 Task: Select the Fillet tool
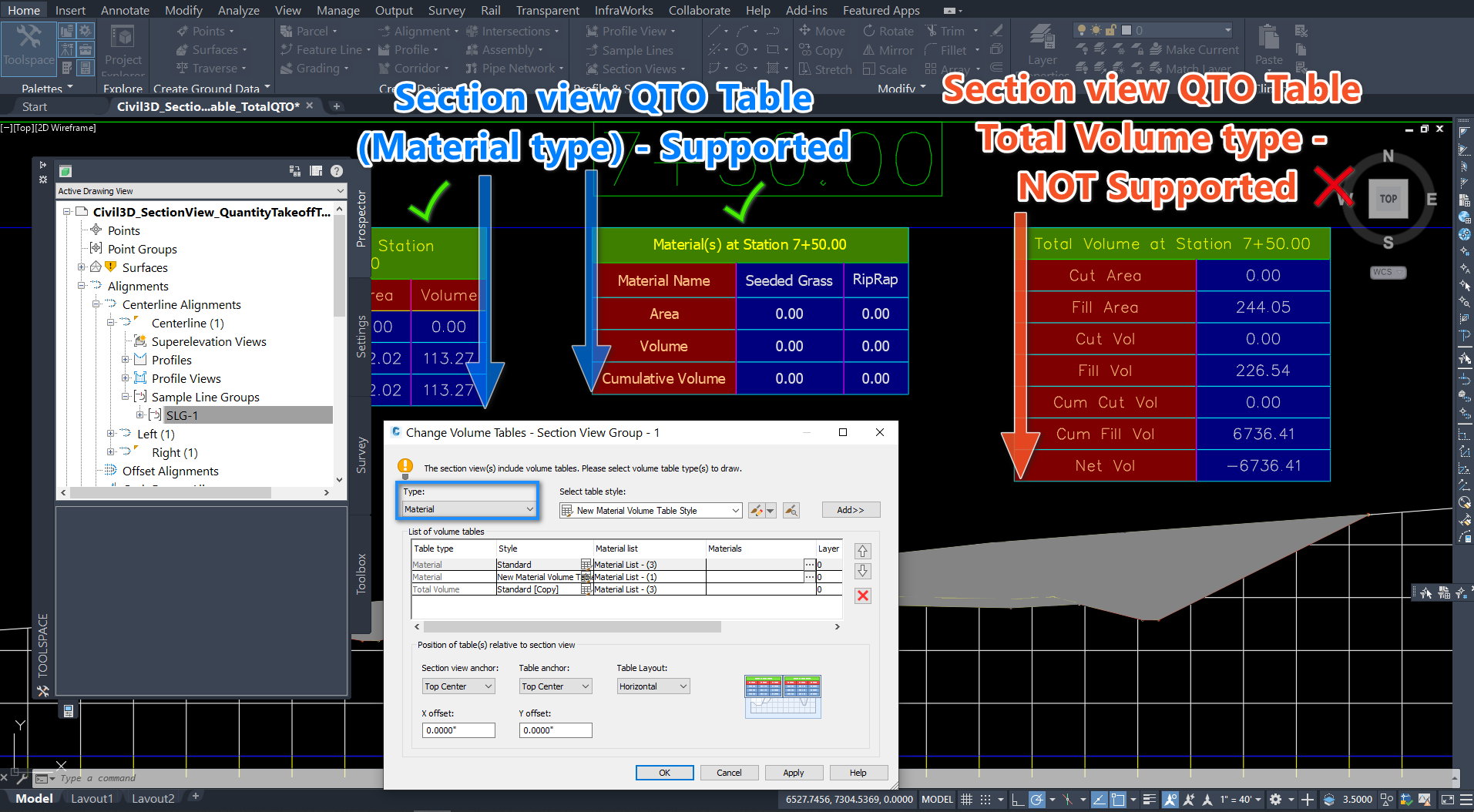(x=945, y=50)
